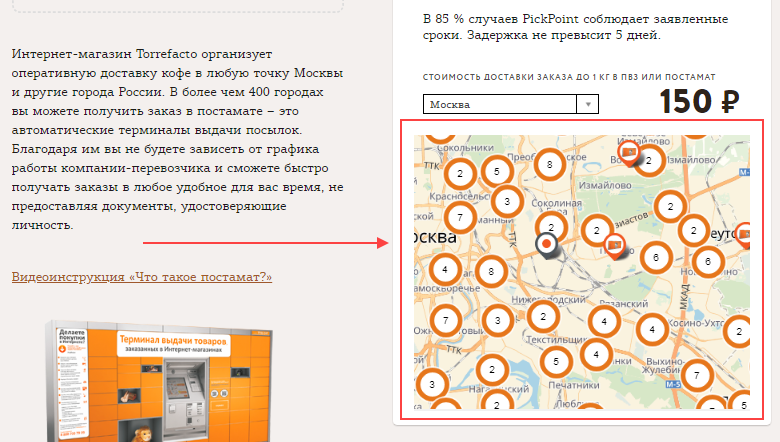This screenshot has width=780, height=442.
Task: Open cluster marker 2 above Нагатинский label
Action: [494, 369]
